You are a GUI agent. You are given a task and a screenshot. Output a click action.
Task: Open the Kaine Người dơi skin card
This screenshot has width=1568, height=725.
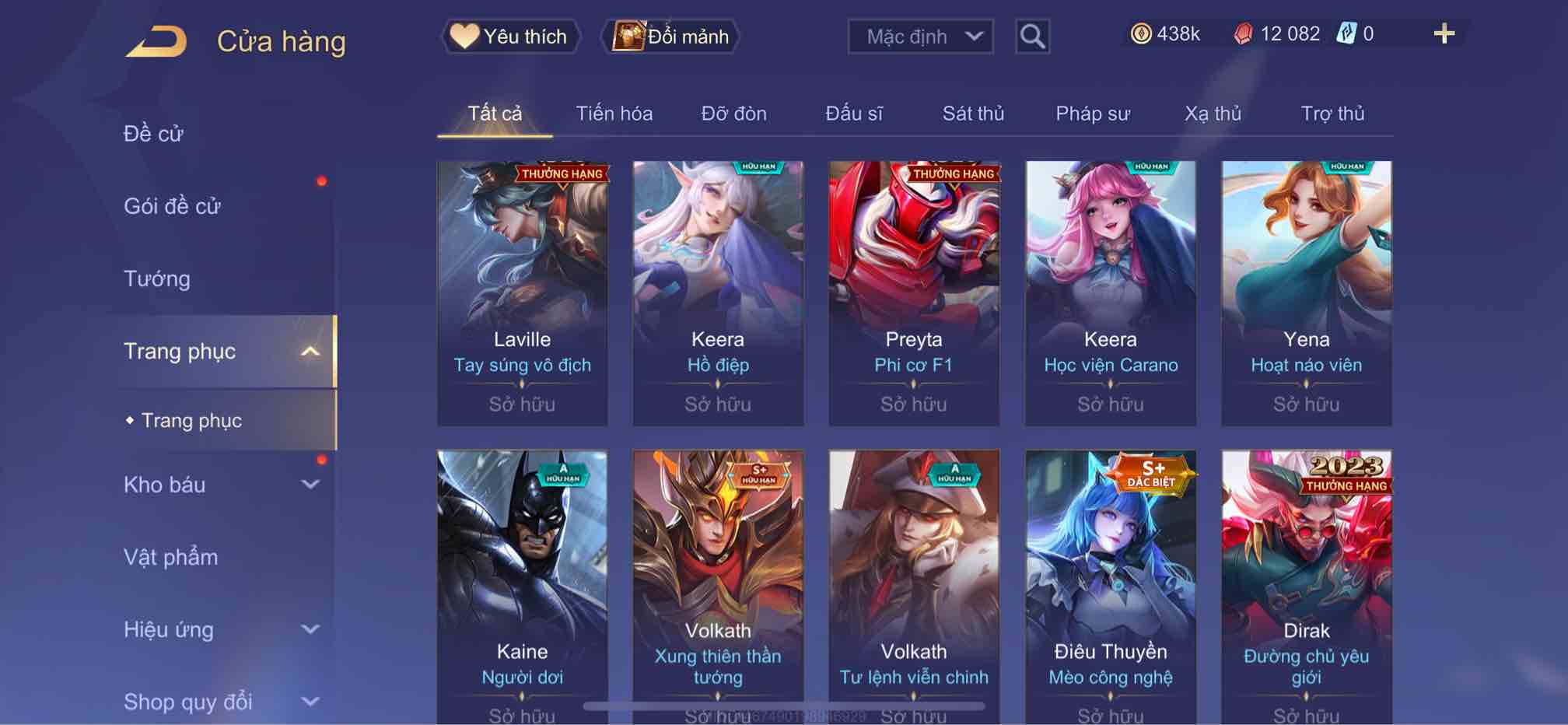(x=522, y=587)
